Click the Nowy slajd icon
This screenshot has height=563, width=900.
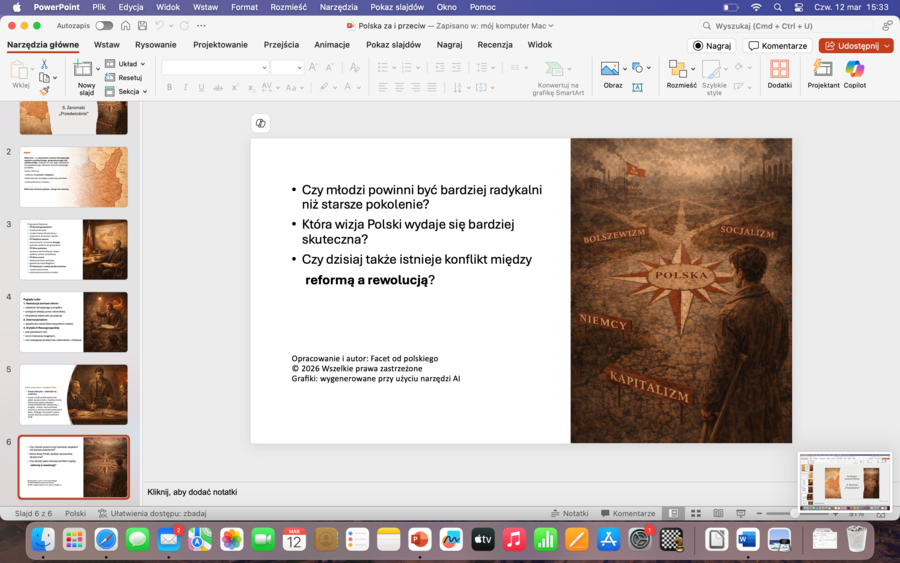click(84, 69)
